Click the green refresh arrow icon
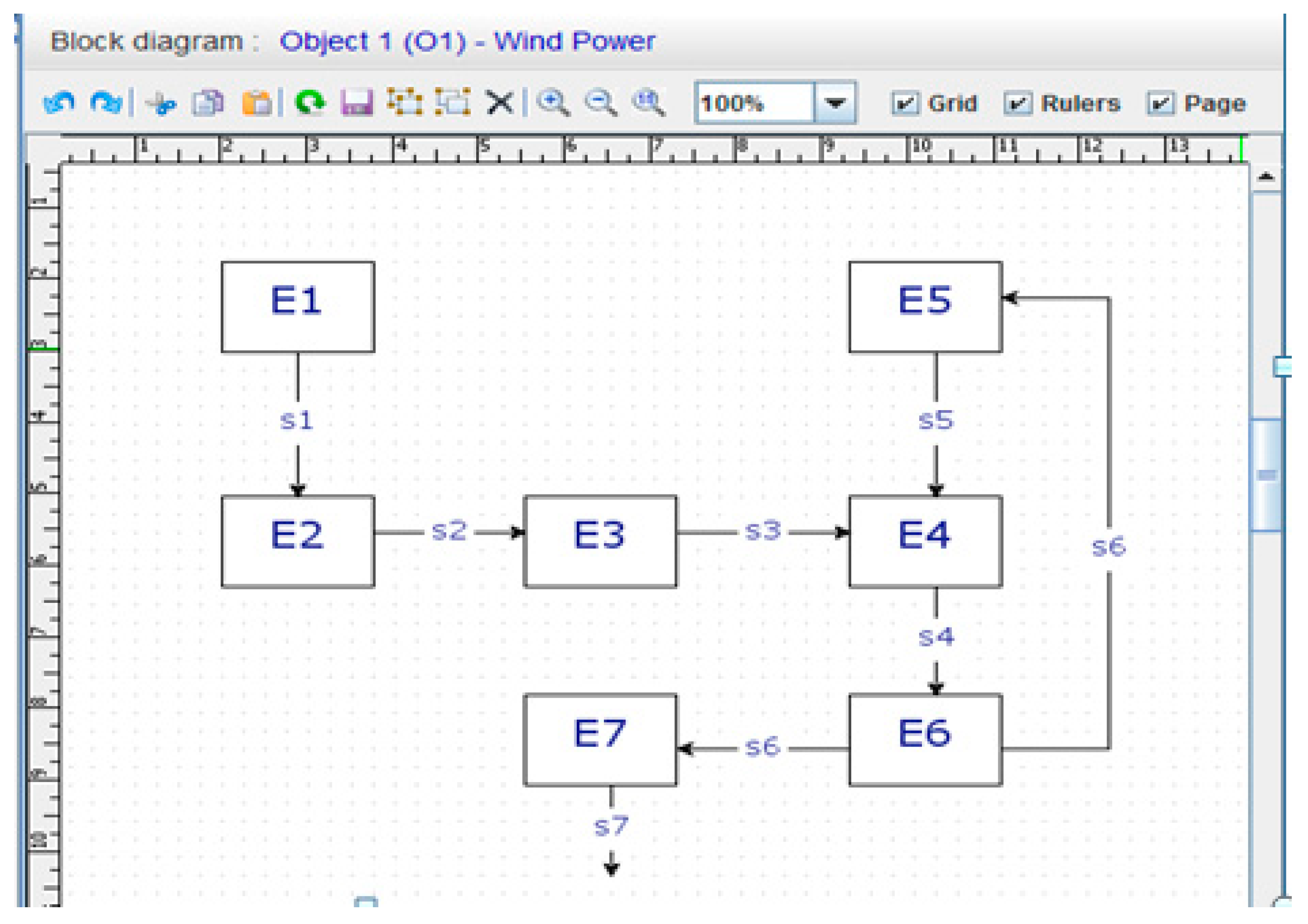 310,103
